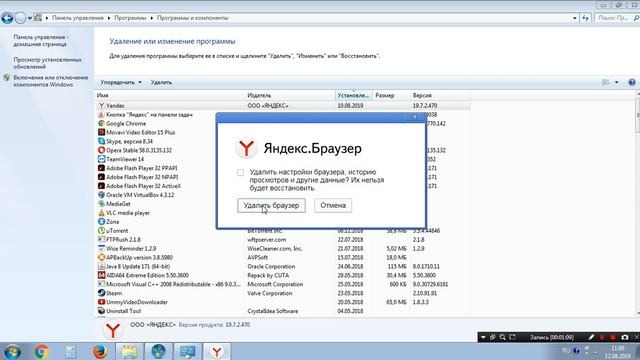Close the Яндекс.Браузер uninstall dialog

click(x=414, y=117)
